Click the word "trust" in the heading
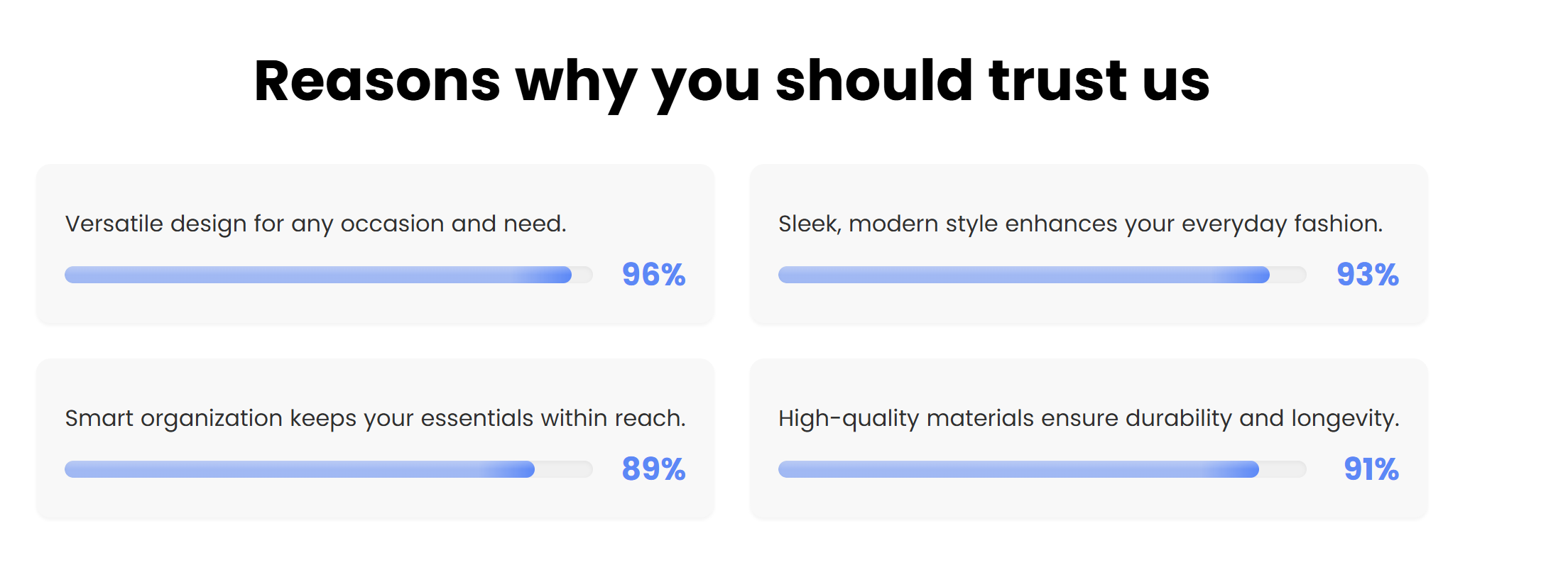 pyautogui.click(x=1057, y=82)
